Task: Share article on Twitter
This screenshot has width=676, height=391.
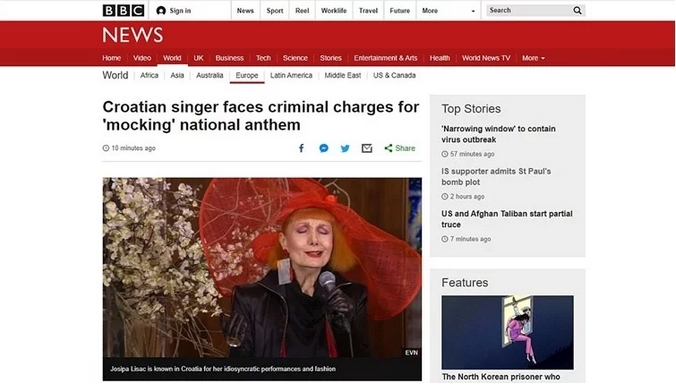Action: (345, 148)
